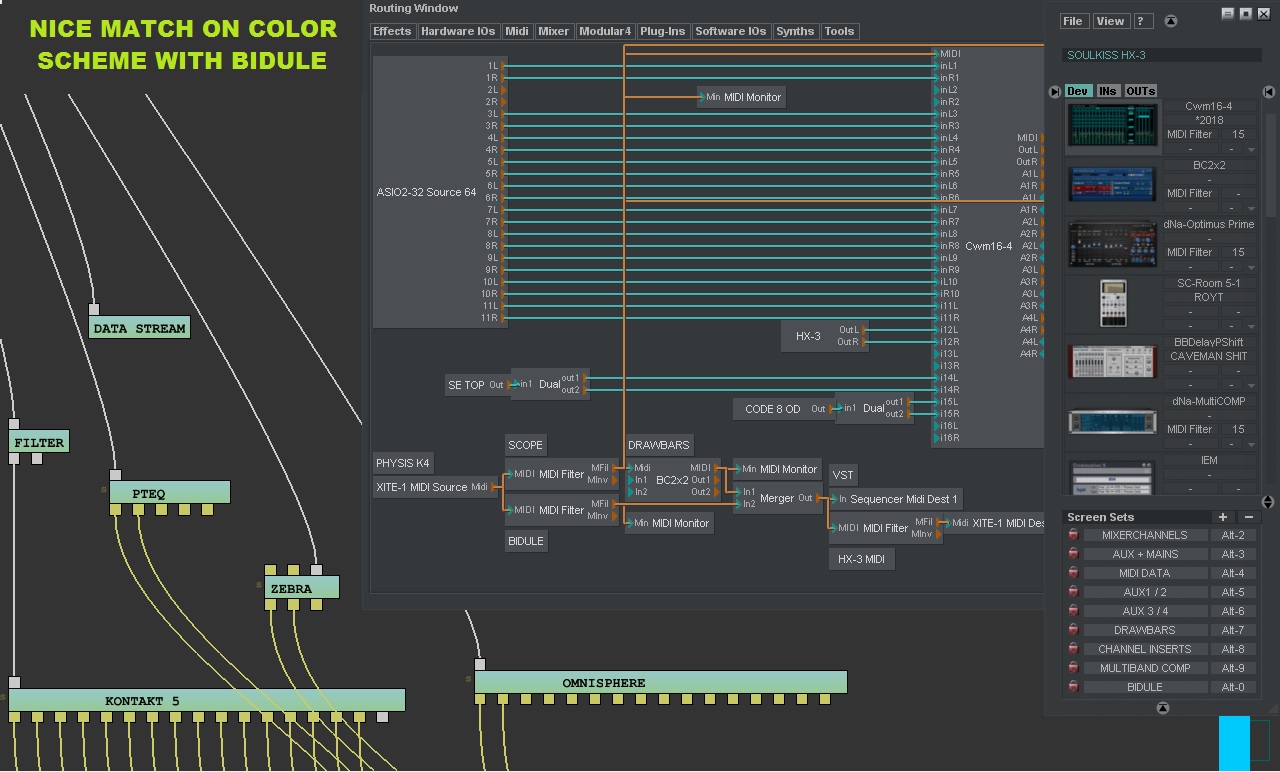The image size is (1280, 772).
Task: Open the dropdown arrow under SC-Room 5-1 entry
Action: click(1251, 327)
